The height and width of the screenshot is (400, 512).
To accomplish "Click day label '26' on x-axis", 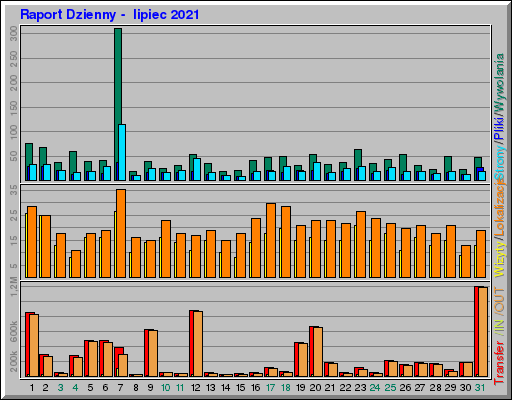I will [x=405, y=388].
